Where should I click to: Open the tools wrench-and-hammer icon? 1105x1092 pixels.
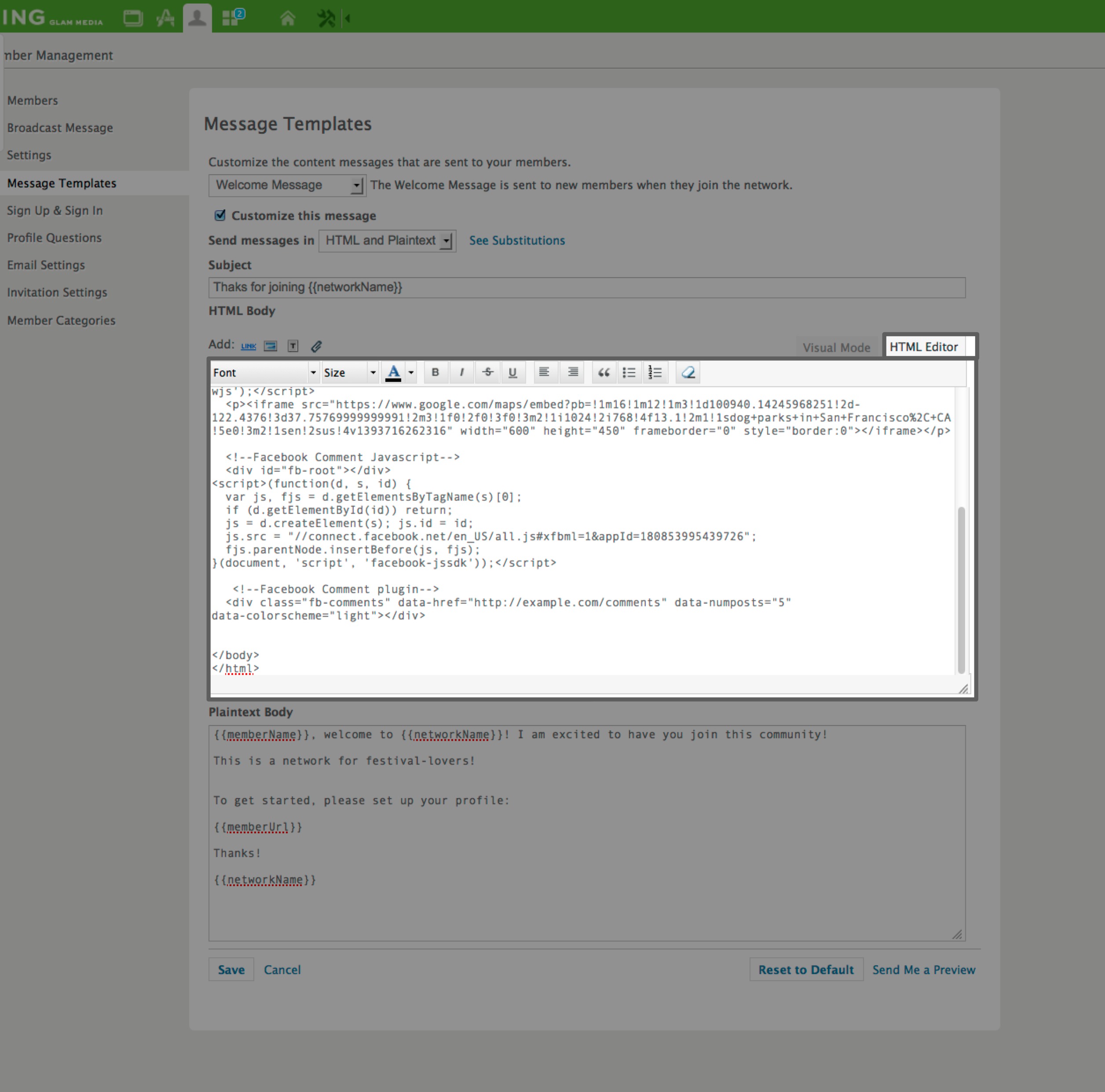pos(326,18)
